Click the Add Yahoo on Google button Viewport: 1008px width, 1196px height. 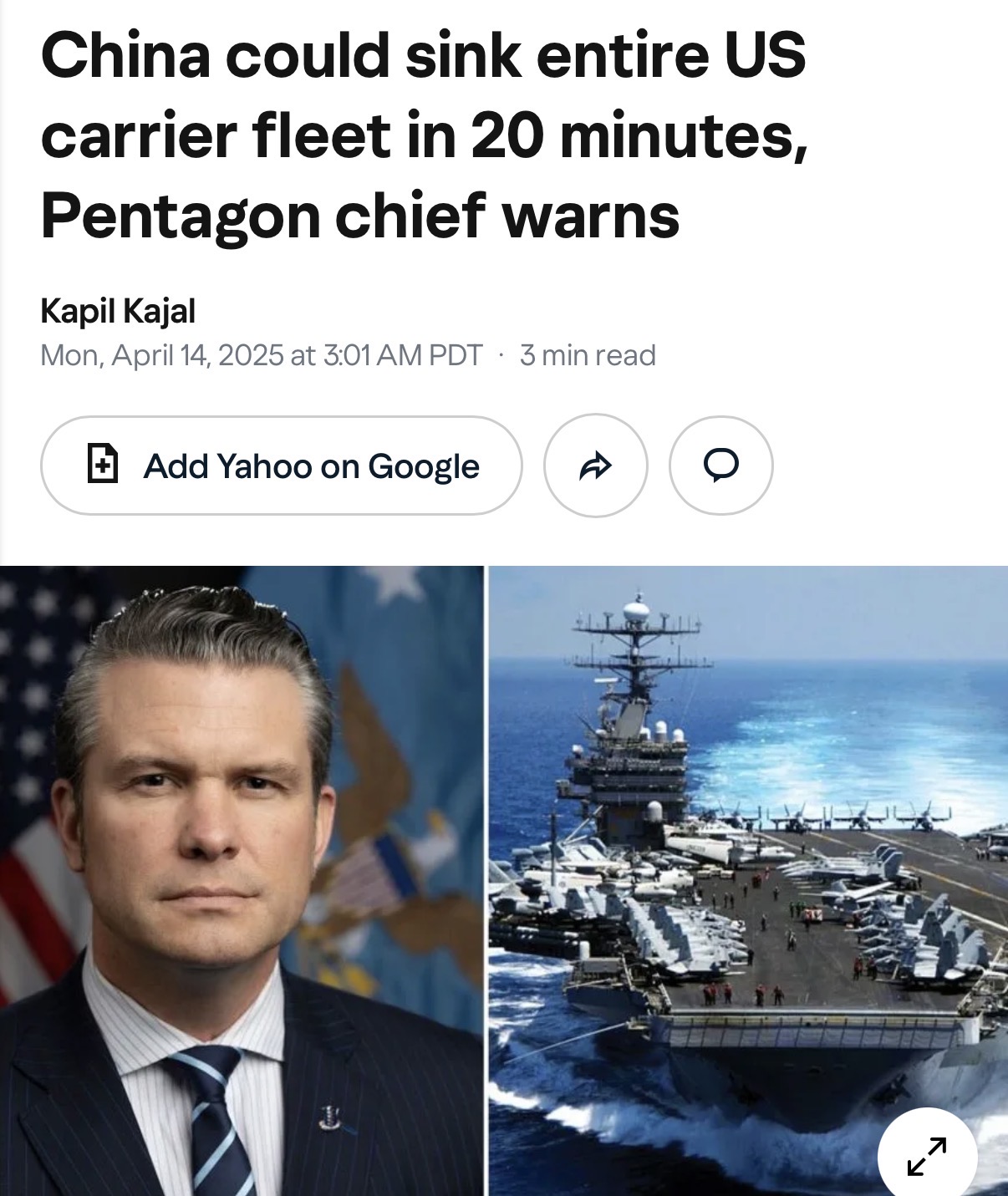click(x=282, y=466)
